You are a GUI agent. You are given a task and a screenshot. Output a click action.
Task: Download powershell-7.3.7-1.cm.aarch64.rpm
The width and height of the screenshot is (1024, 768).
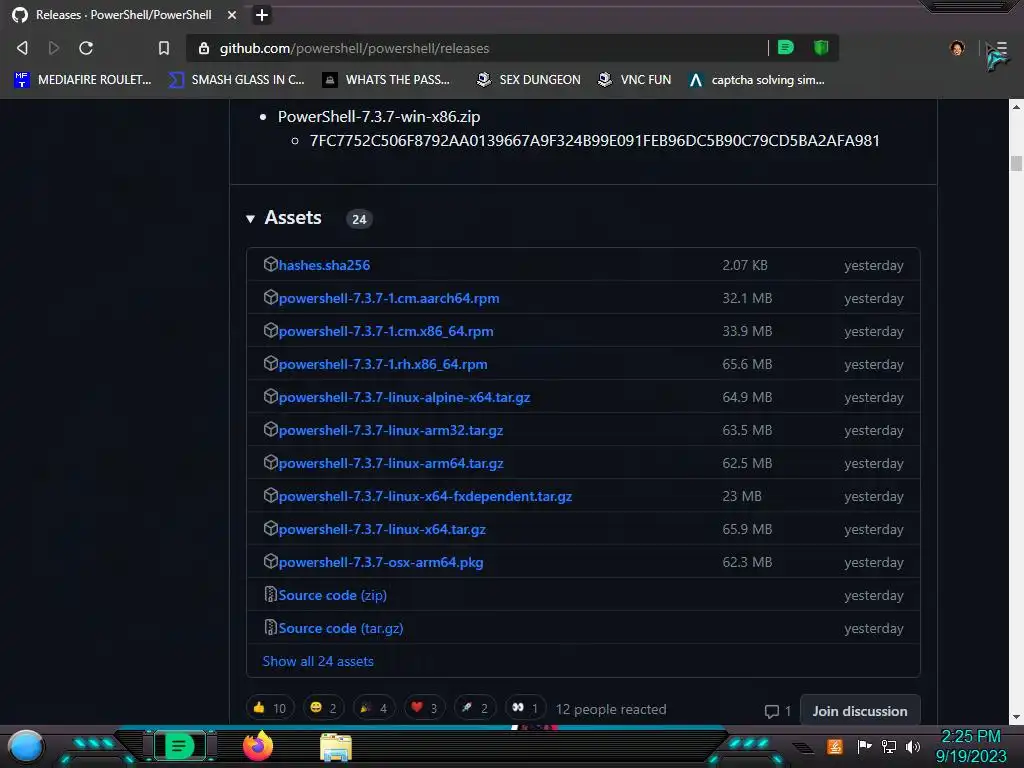click(389, 298)
